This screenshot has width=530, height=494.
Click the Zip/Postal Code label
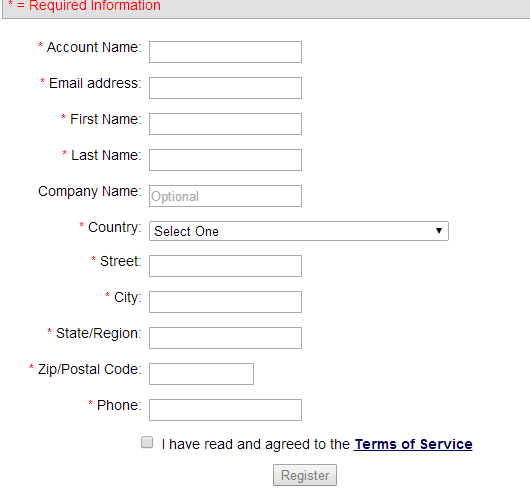[89, 369]
